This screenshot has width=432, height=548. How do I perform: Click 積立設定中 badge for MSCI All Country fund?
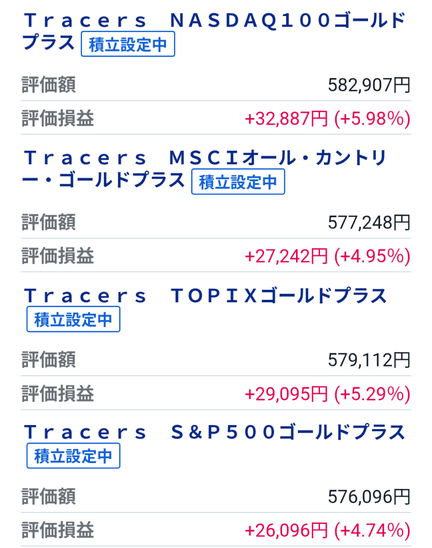[238, 182]
